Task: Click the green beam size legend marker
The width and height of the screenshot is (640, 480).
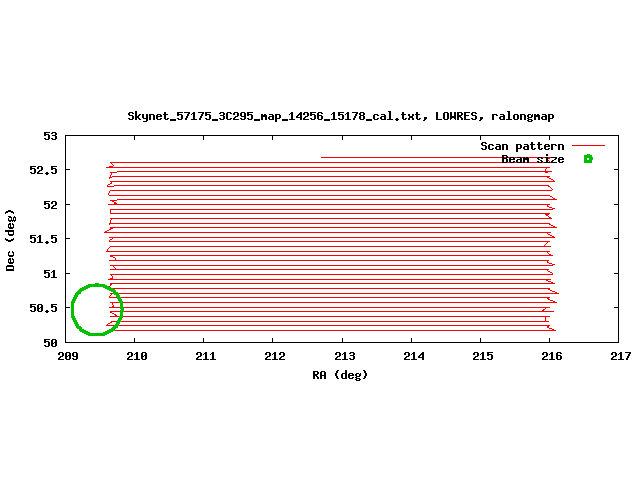Action: 588,159
